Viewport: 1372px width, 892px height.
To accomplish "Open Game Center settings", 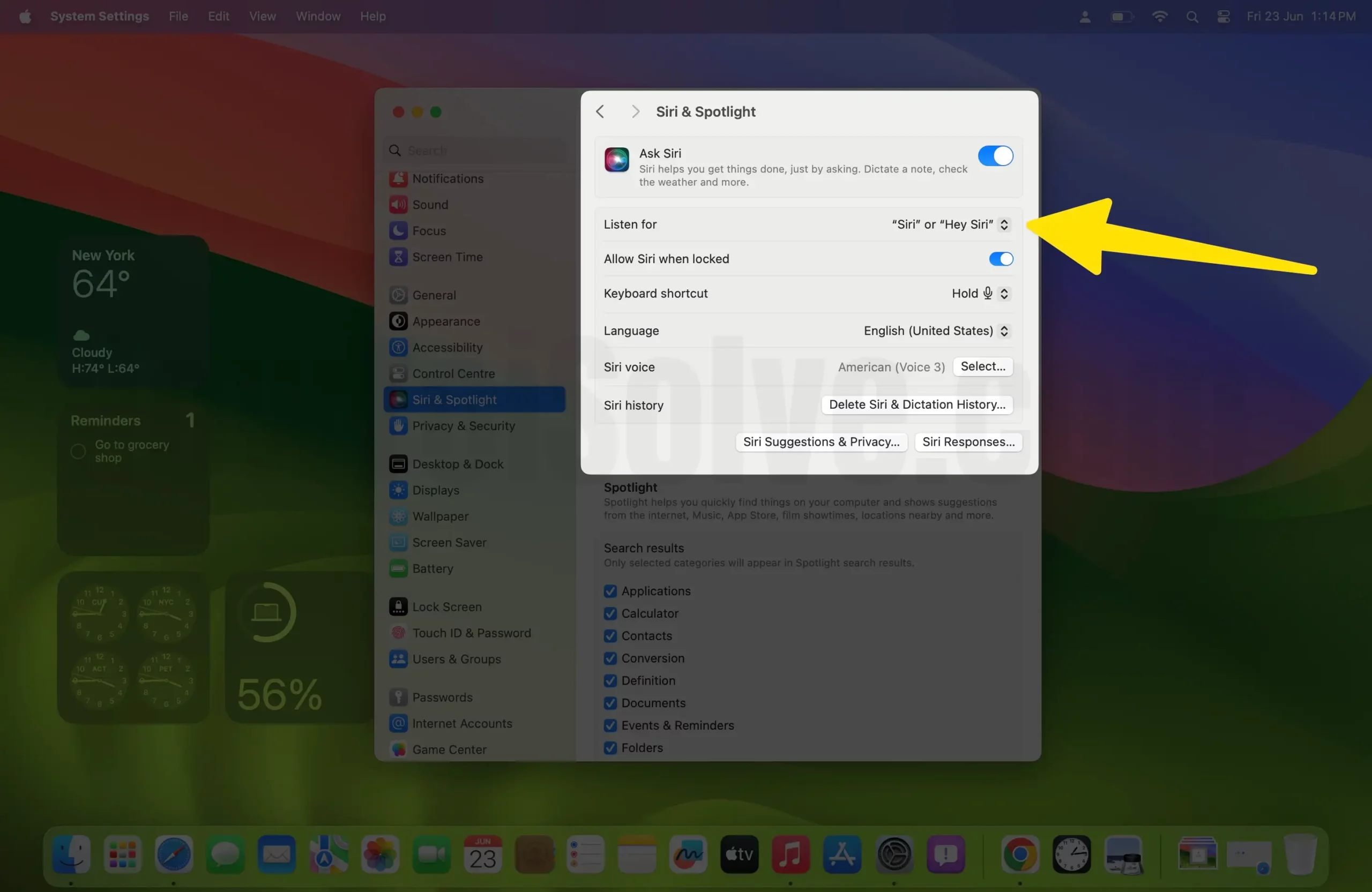I will [474, 749].
